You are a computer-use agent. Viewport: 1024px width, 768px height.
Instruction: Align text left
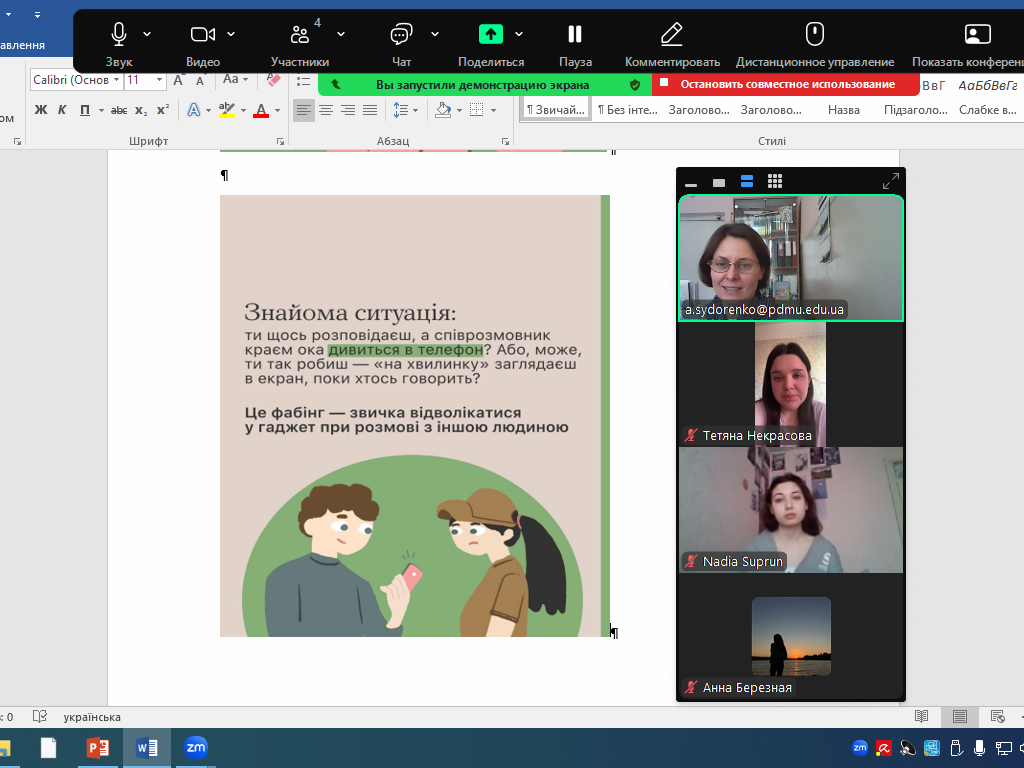click(x=304, y=110)
